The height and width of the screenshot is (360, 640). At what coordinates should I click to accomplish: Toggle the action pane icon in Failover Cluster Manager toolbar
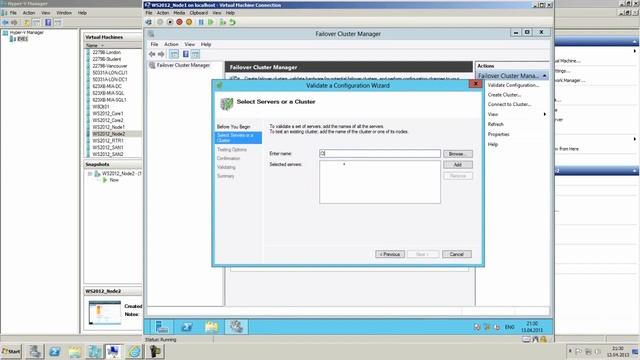pyautogui.click(x=196, y=54)
